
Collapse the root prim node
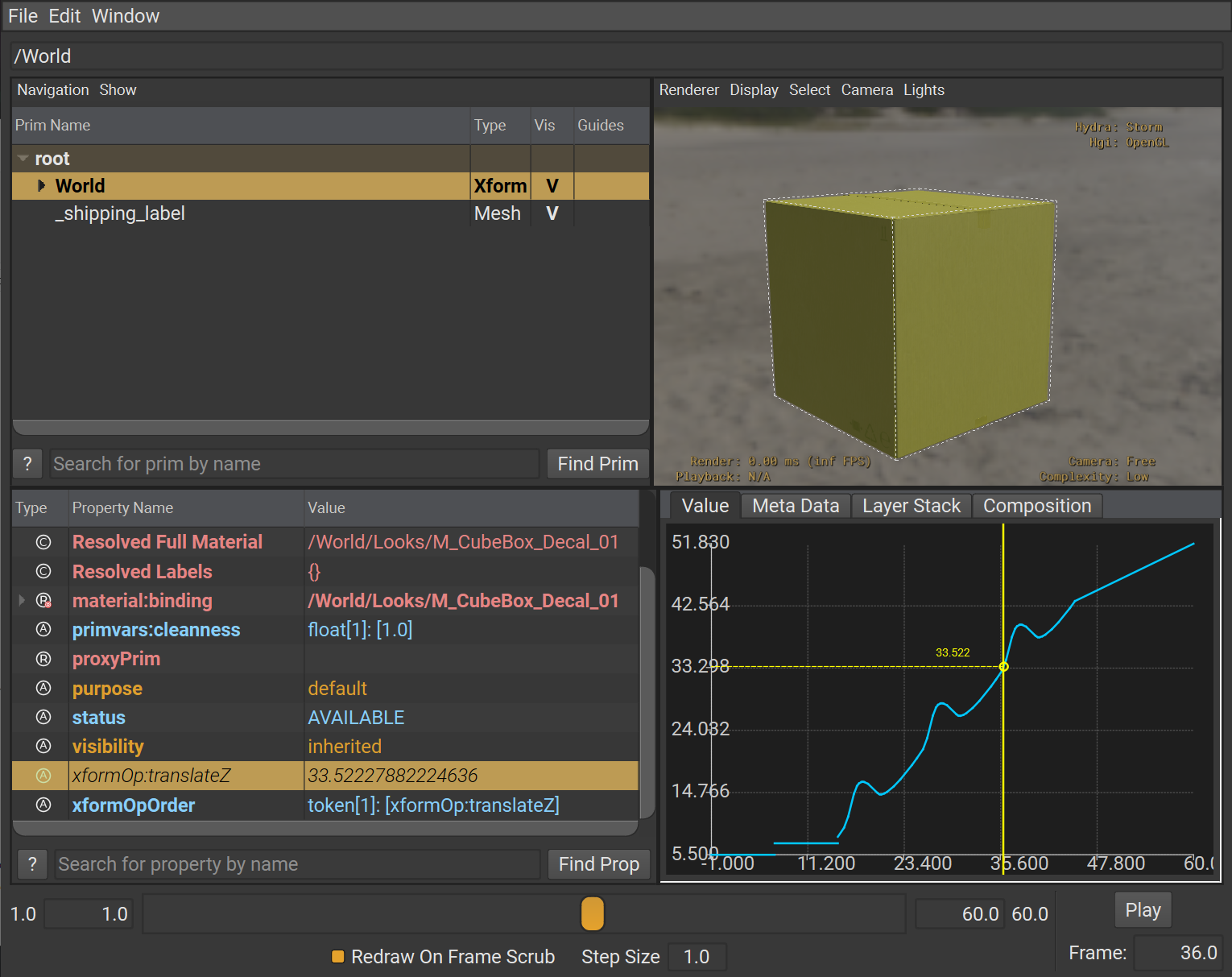pyautogui.click(x=23, y=159)
